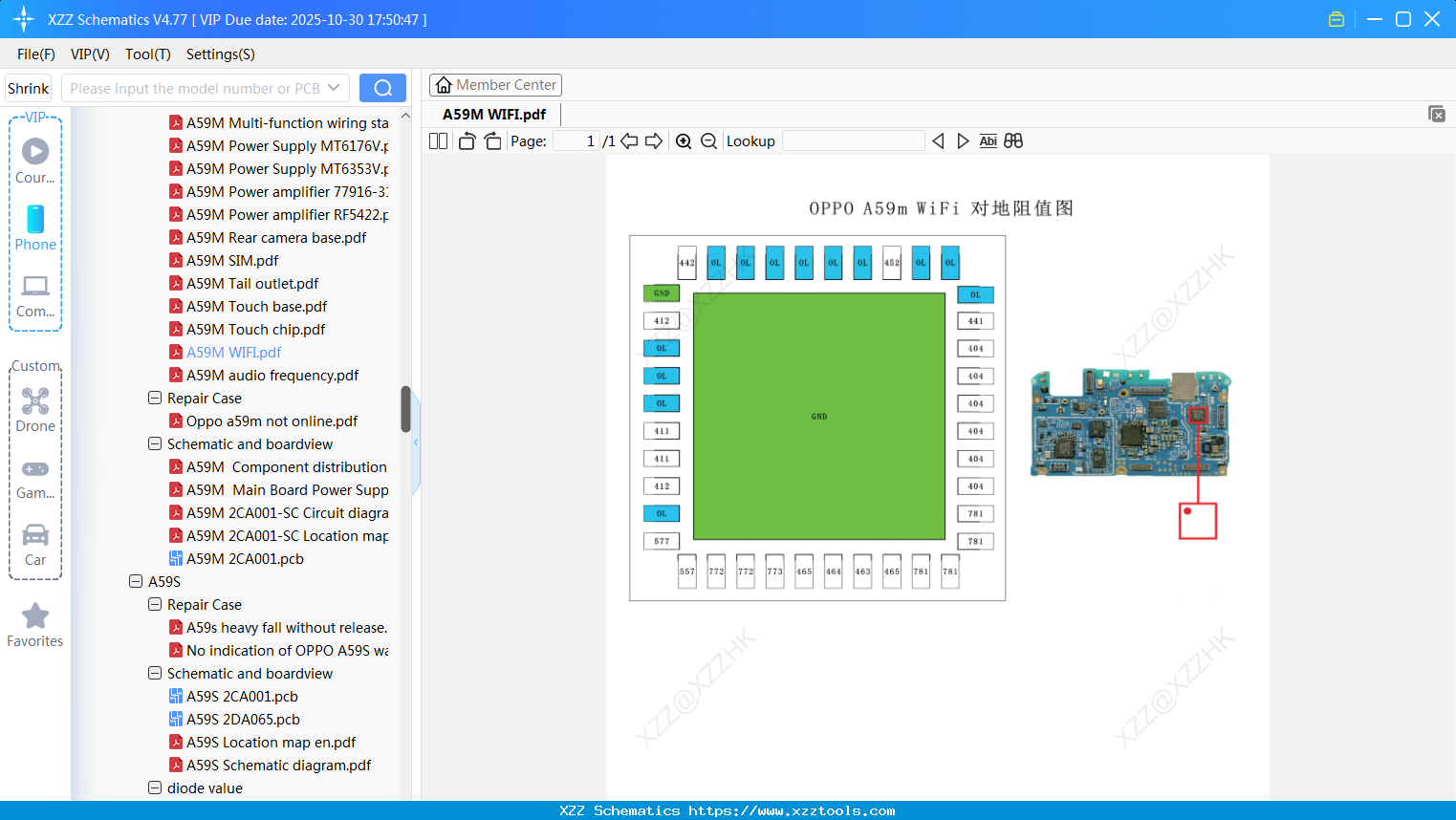Screen dimensions: 1456x820
Task: Open the binoculars search tool
Action: pyautogui.click(x=1013, y=140)
